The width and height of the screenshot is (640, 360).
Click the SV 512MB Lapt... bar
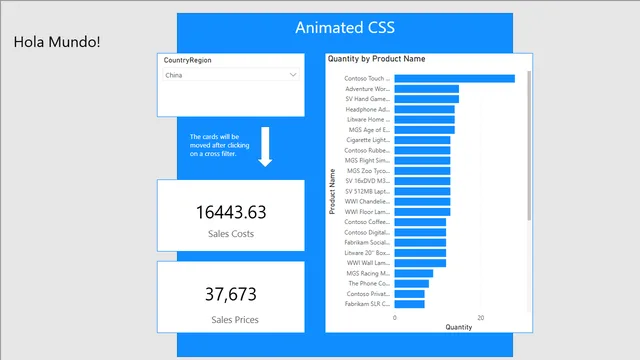coord(422,191)
